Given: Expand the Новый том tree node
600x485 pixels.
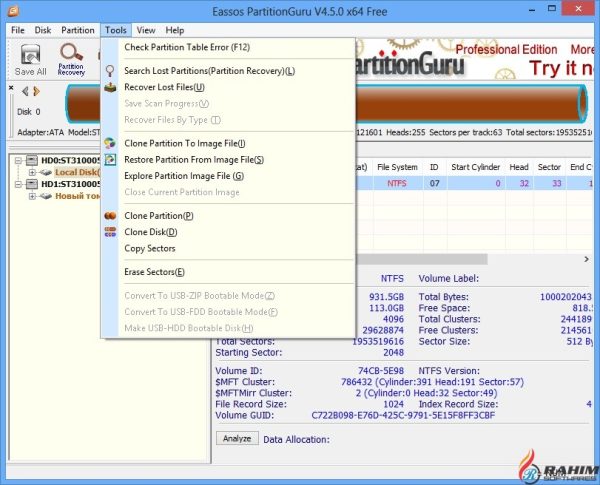Looking at the screenshot, I should point(32,196).
